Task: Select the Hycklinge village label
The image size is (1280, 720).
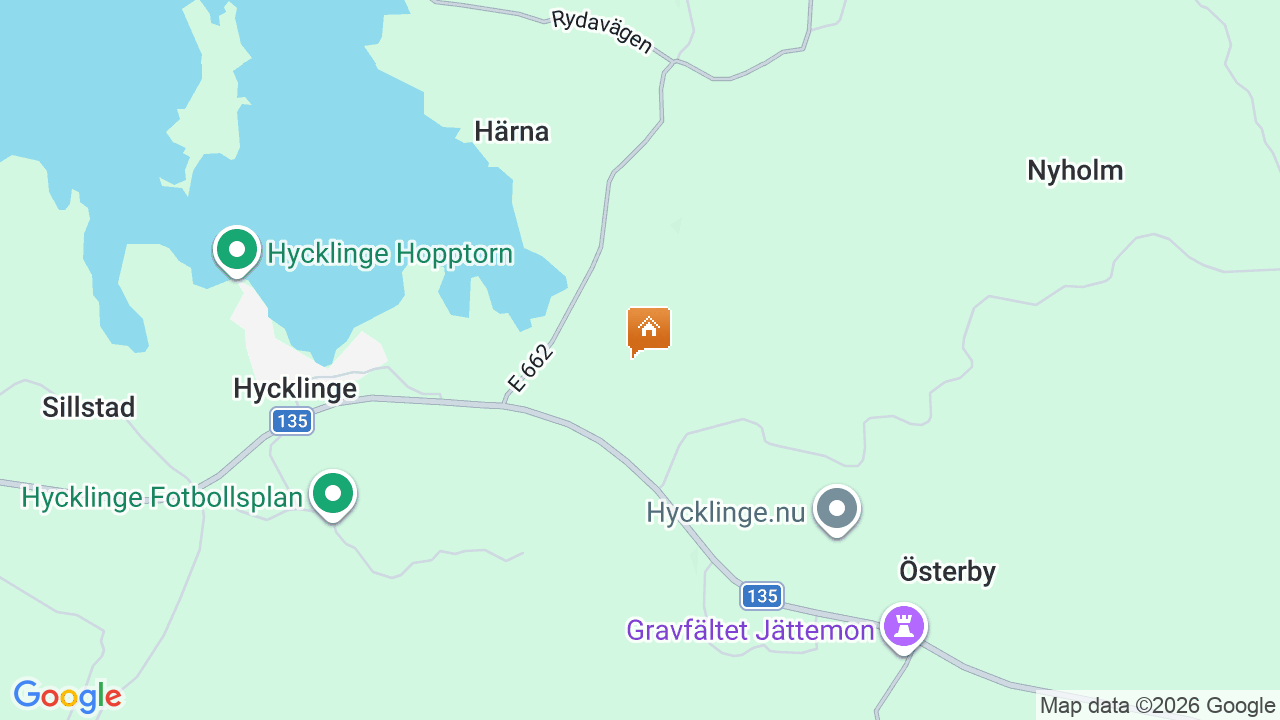Action: pos(295,389)
